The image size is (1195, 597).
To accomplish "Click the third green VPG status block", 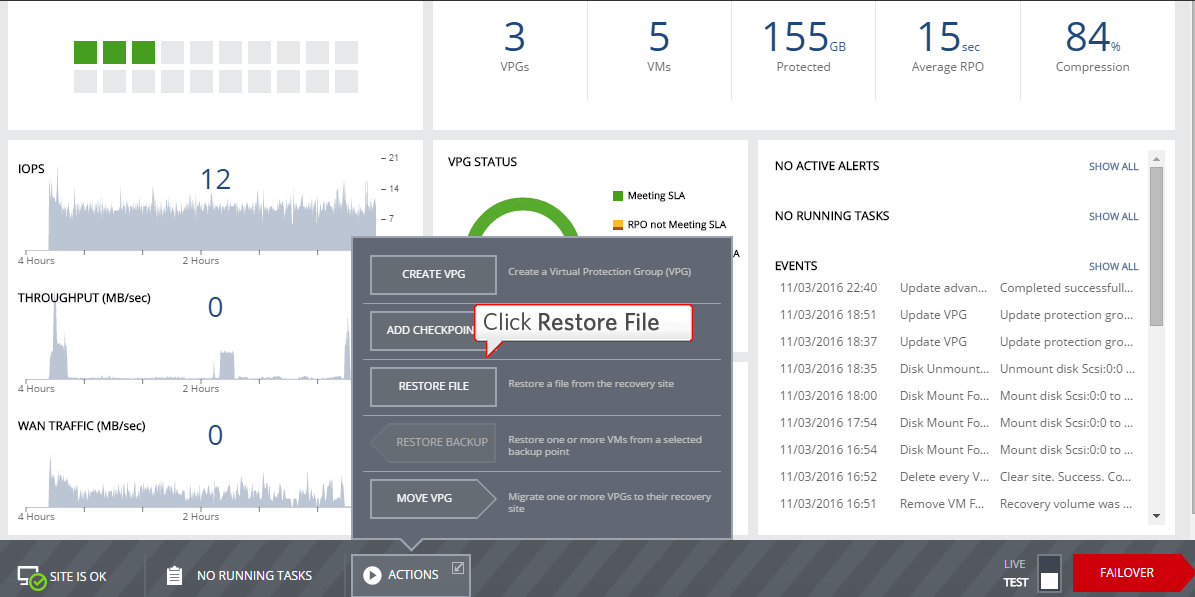I will click(143, 52).
